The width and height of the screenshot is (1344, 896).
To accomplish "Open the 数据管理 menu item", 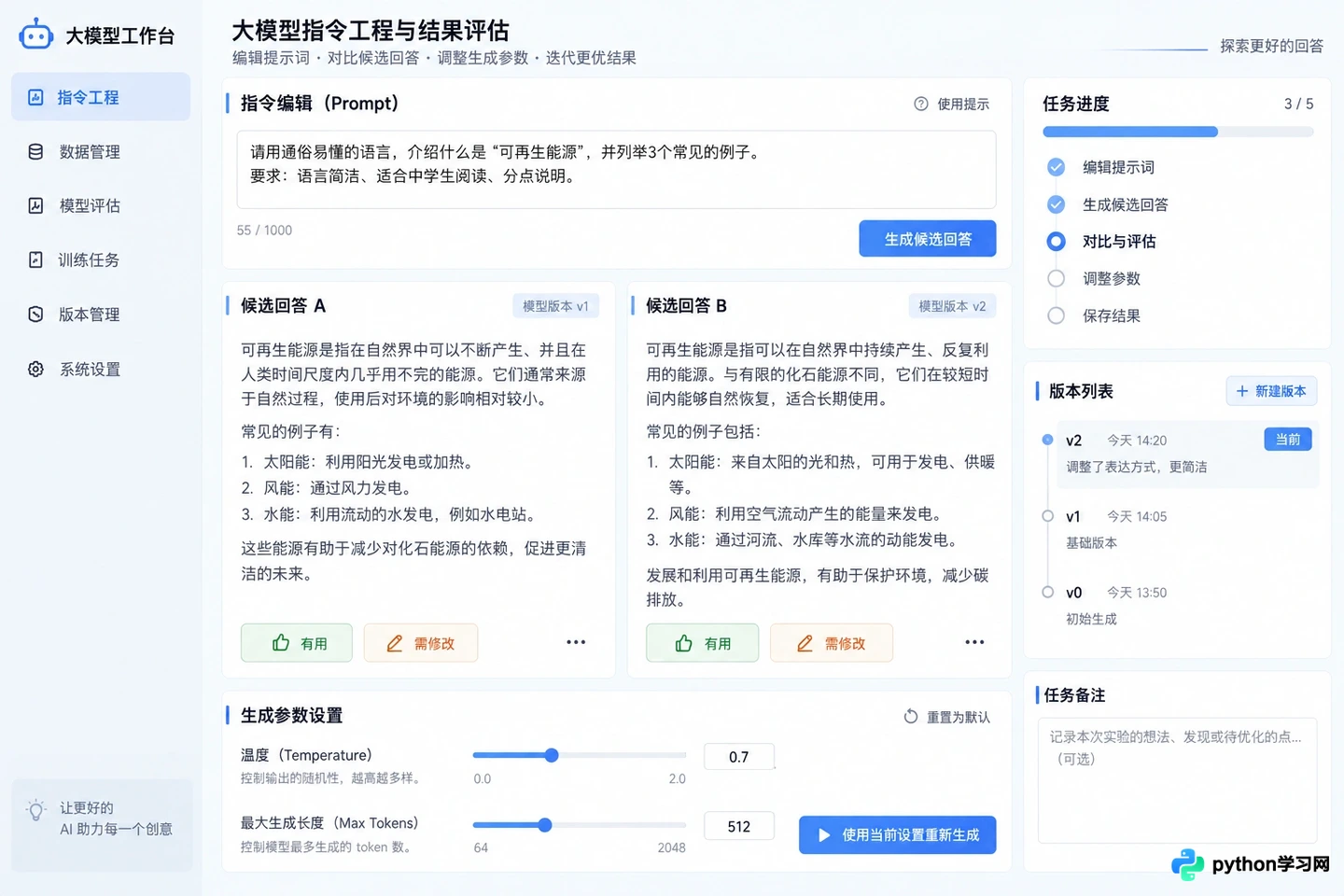I will 101,151.
